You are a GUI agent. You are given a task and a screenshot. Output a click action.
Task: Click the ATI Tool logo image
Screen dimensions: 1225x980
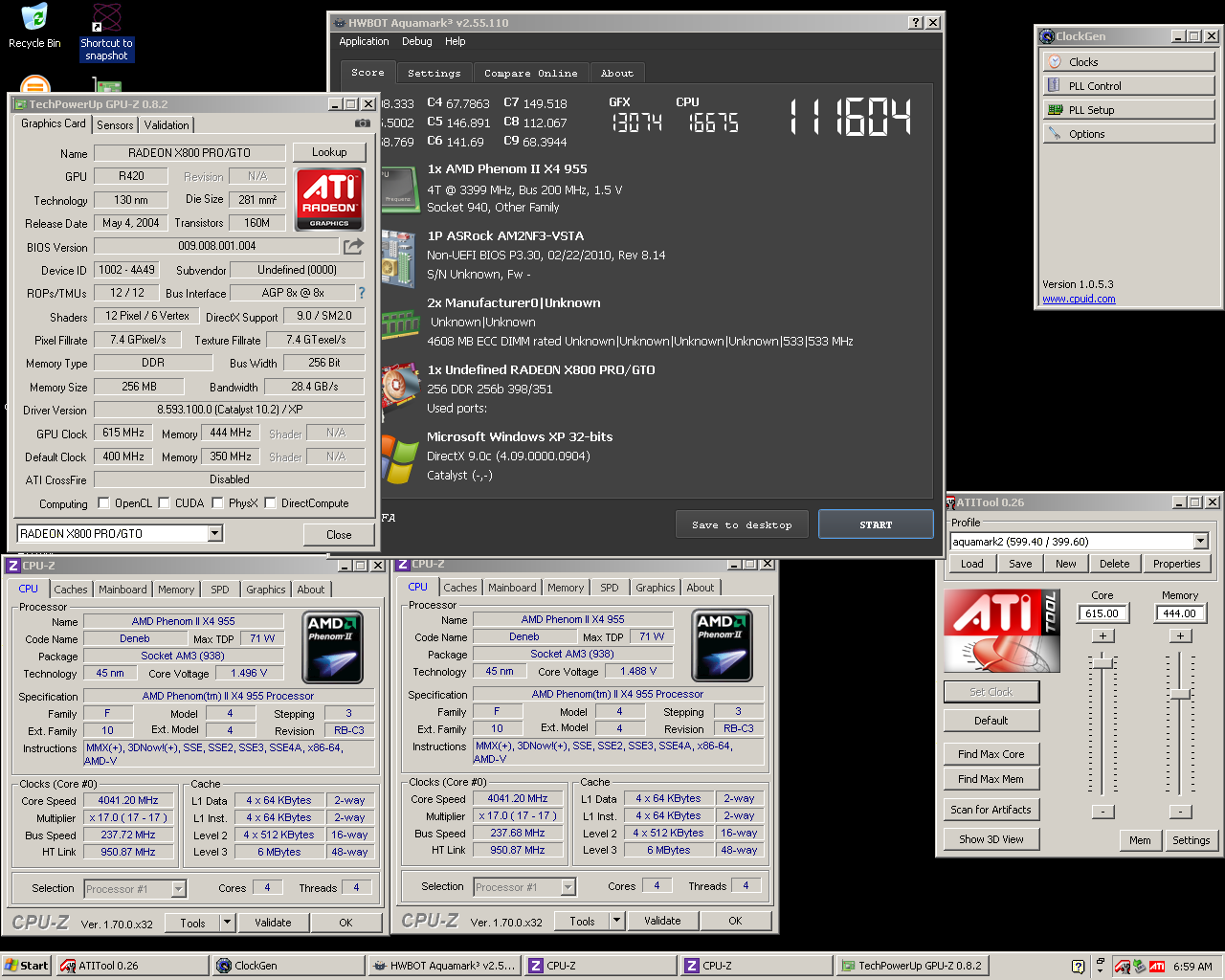(1002, 631)
